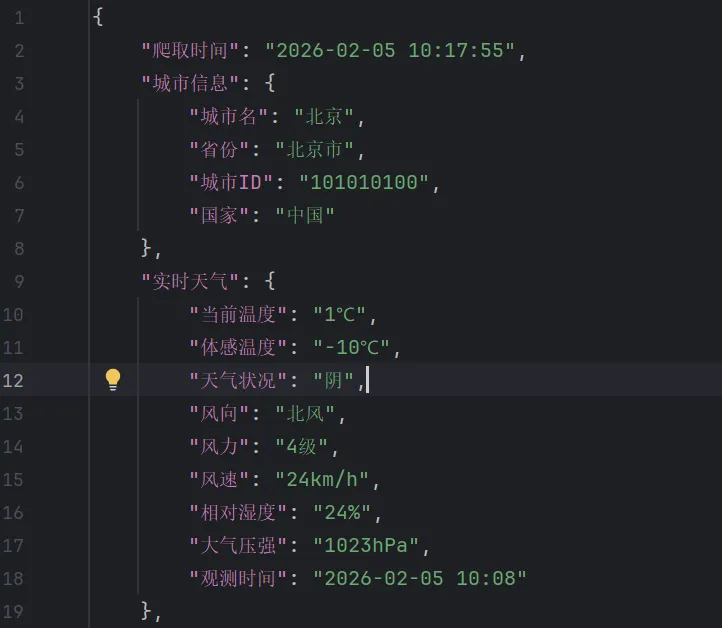The width and height of the screenshot is (722, 628).
Task: Click line number 1 in the gutter
Action: click(x=19, y=18)
